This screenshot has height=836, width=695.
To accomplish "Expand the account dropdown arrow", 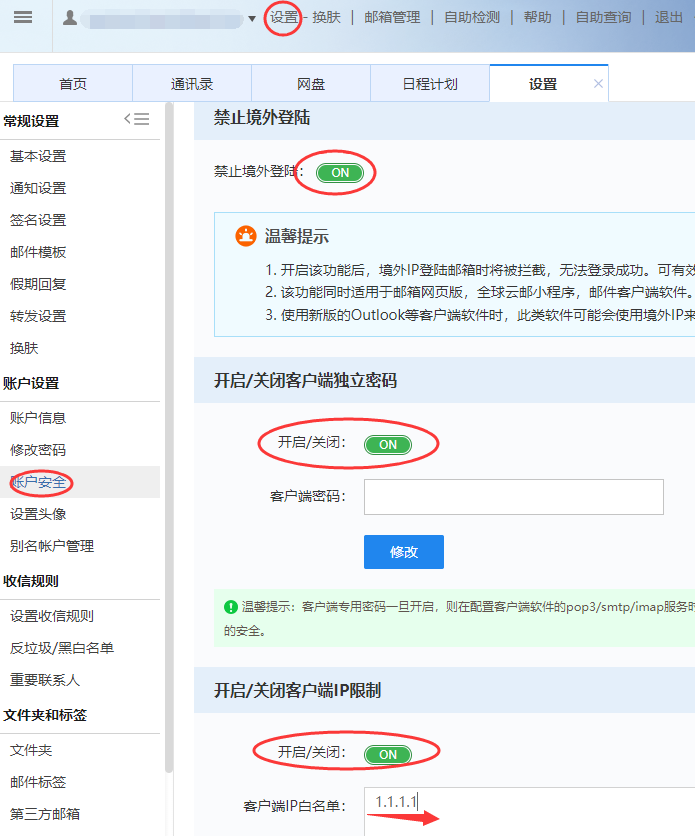I will (x=252, y=18).
